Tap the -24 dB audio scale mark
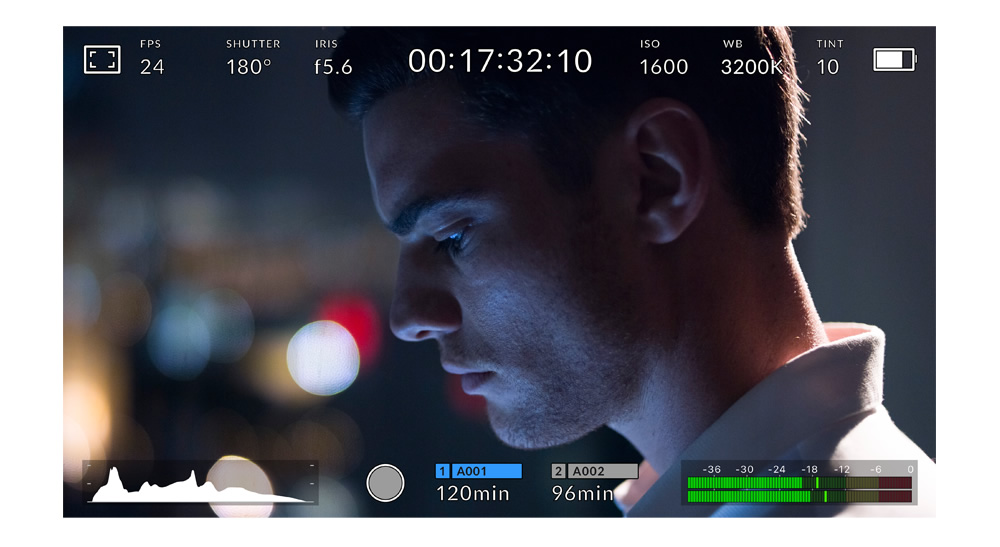This screenshot has height=547, width=1000. [x=776, y=469]
